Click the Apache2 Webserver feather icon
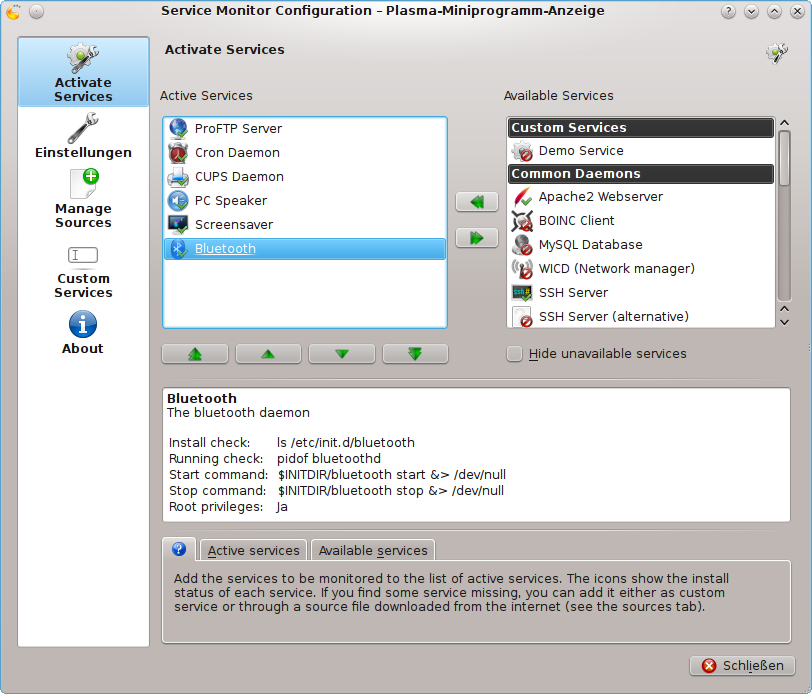This screenshot has width=812, height=694. click(522, 197)
